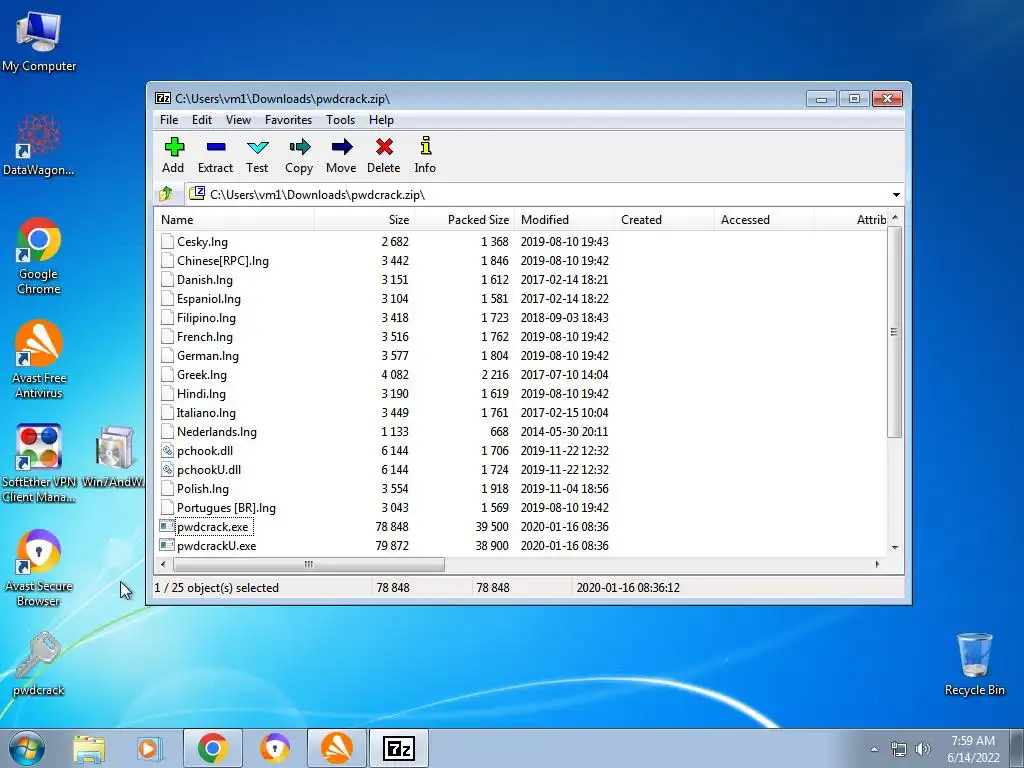Select the Espaniol.lng file
This screenshot has width=1024, height=768.
pyautogui.click(x=208, y=298)
